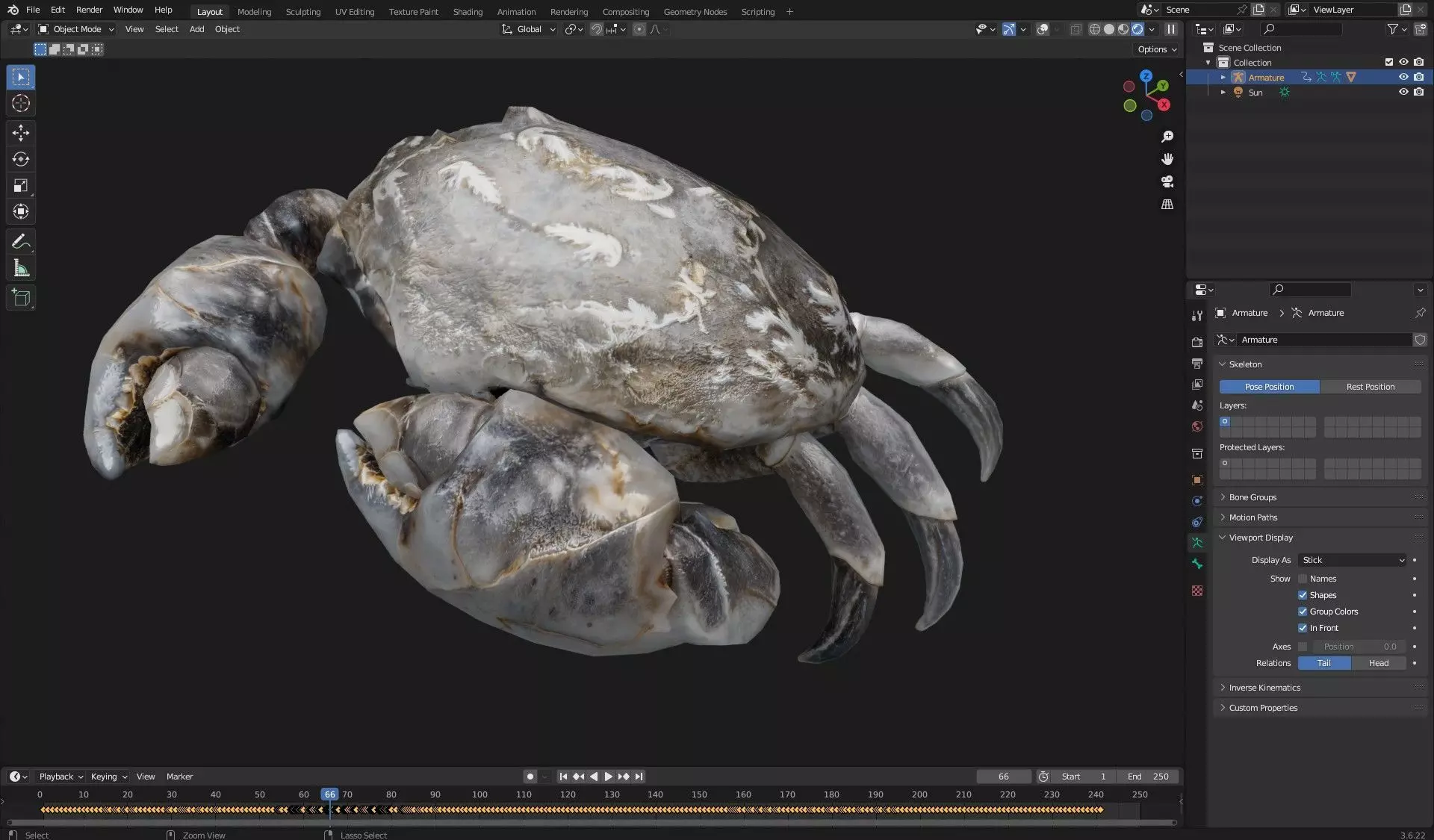This screenshot has width=1434, height=840.
Task: Choose the Annotate tool
Action: [21, 241]
